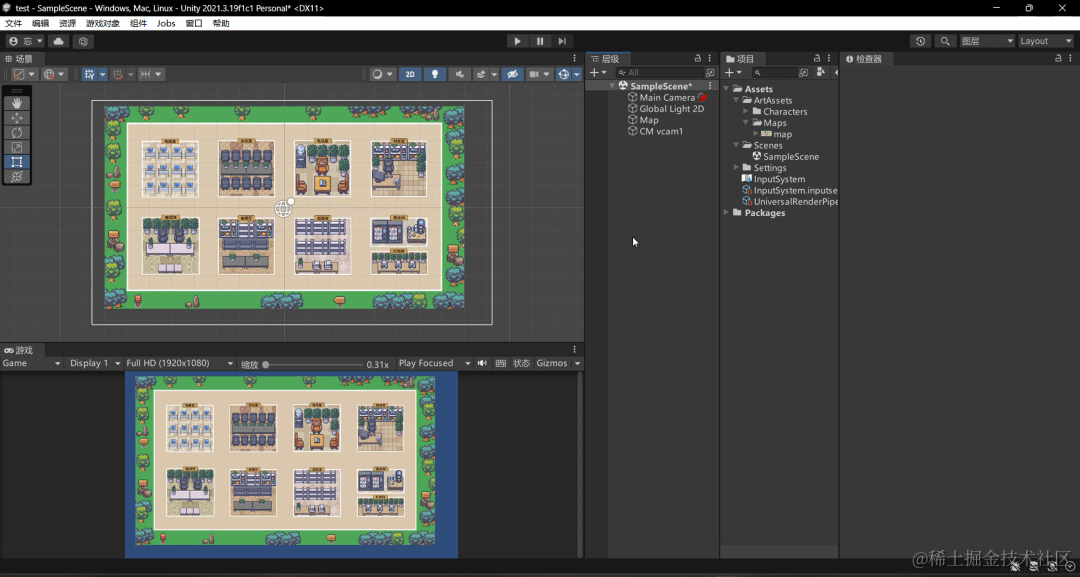This screenshot has height=577, width=1080.
Task: Click the Step frame button
Action: pos(562,41)
